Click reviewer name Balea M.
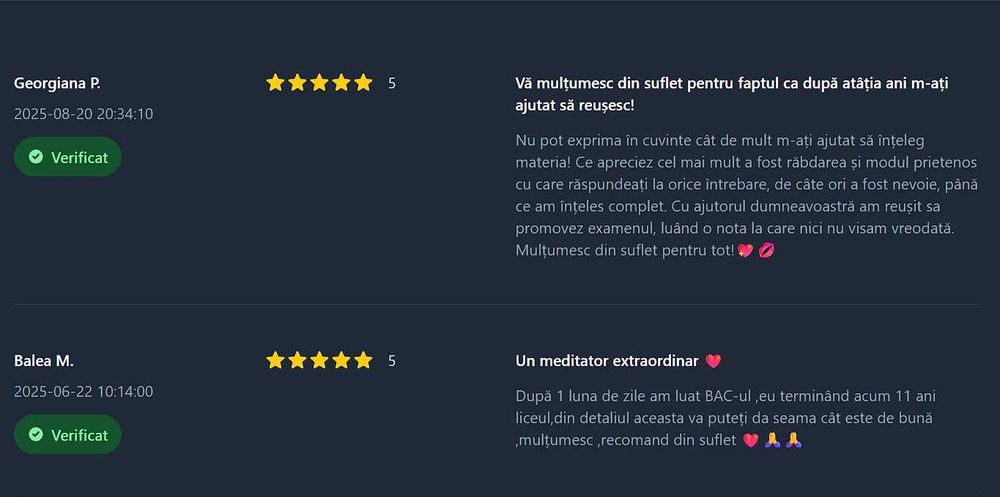1000x497 pixels. pos(44,361)
